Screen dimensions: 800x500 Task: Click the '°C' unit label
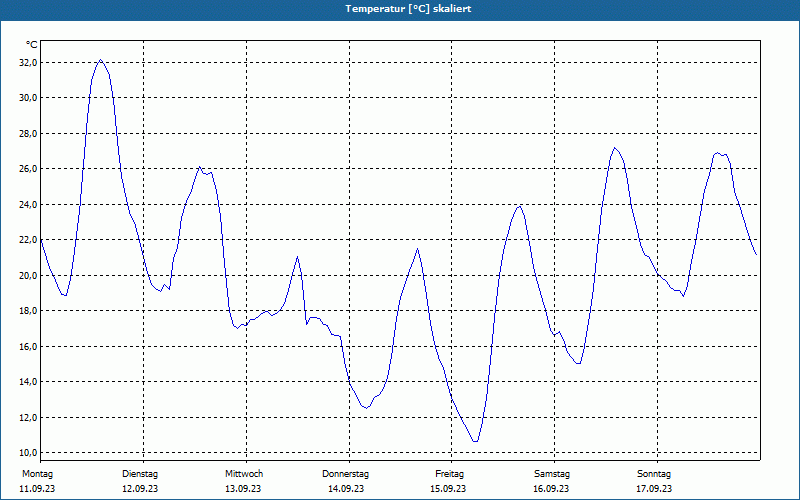coord(32,45)
